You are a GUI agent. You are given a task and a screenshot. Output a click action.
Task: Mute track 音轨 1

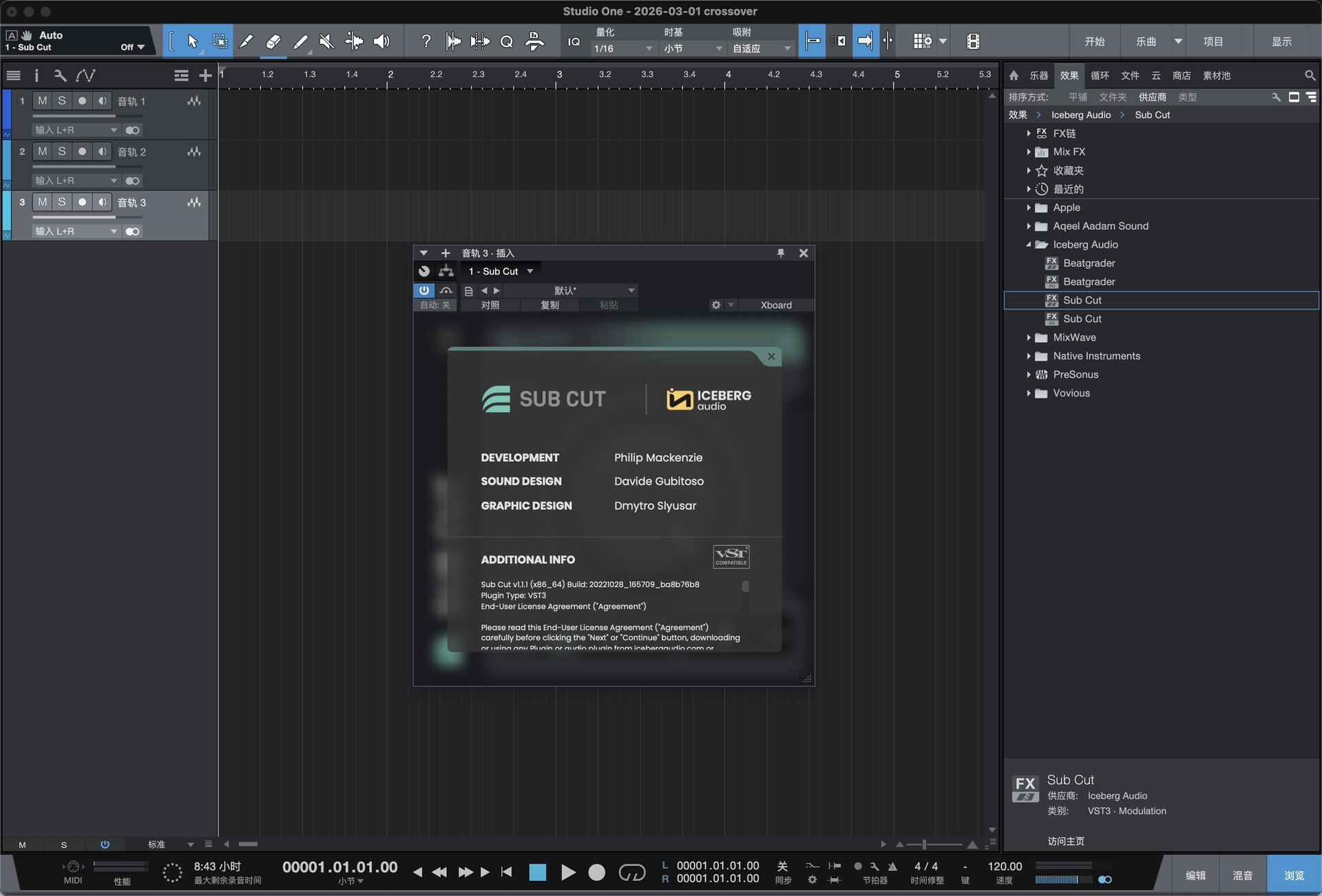click(x=43, y=100)
